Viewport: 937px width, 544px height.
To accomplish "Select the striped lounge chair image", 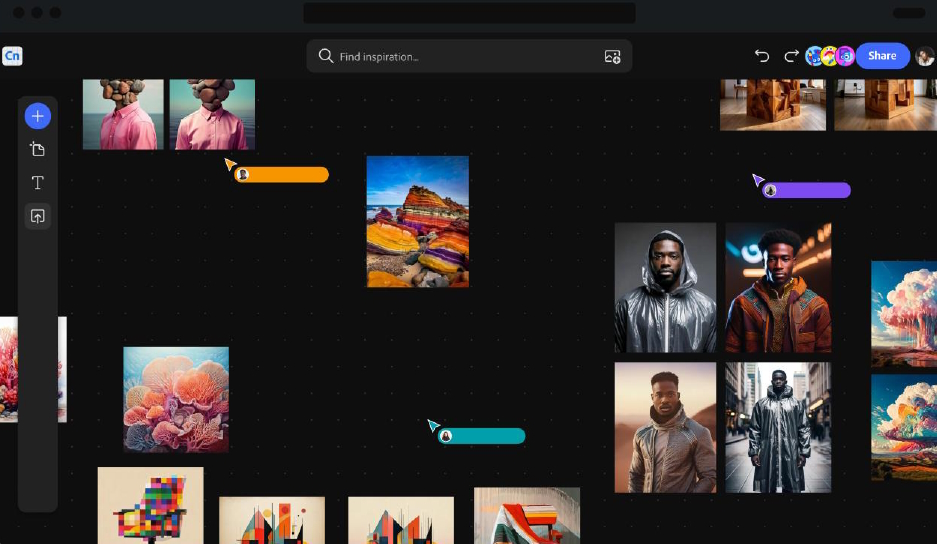I will (527, 515).
